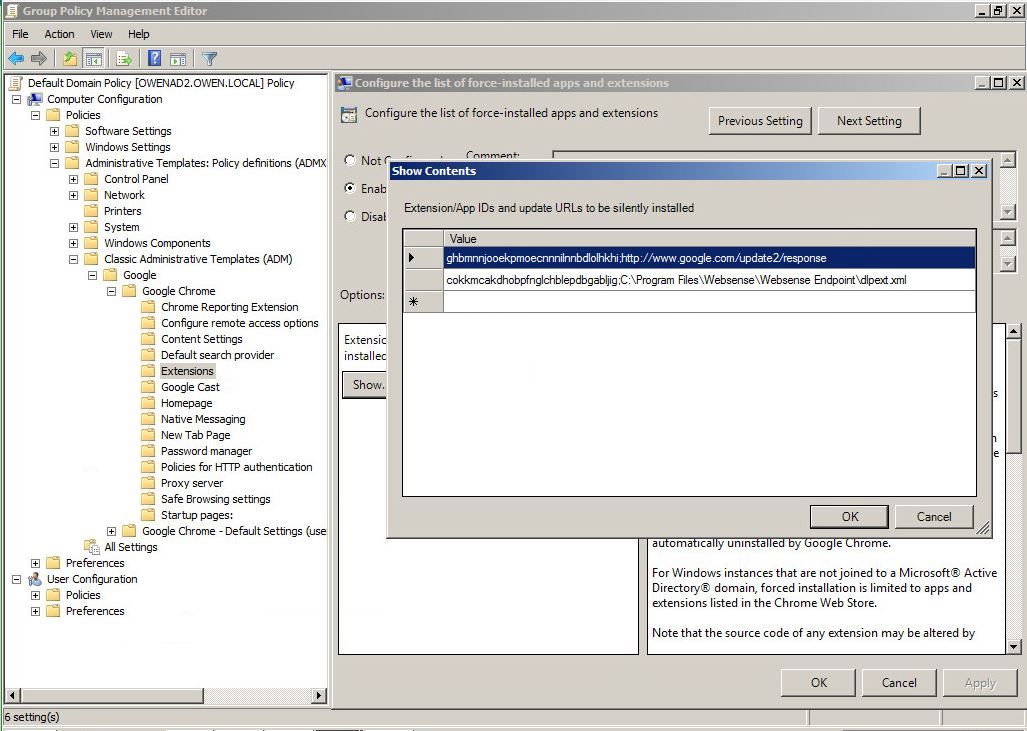Click the Display Properties toolbar icon
The image size is (1027, 731).
[178, 58]
